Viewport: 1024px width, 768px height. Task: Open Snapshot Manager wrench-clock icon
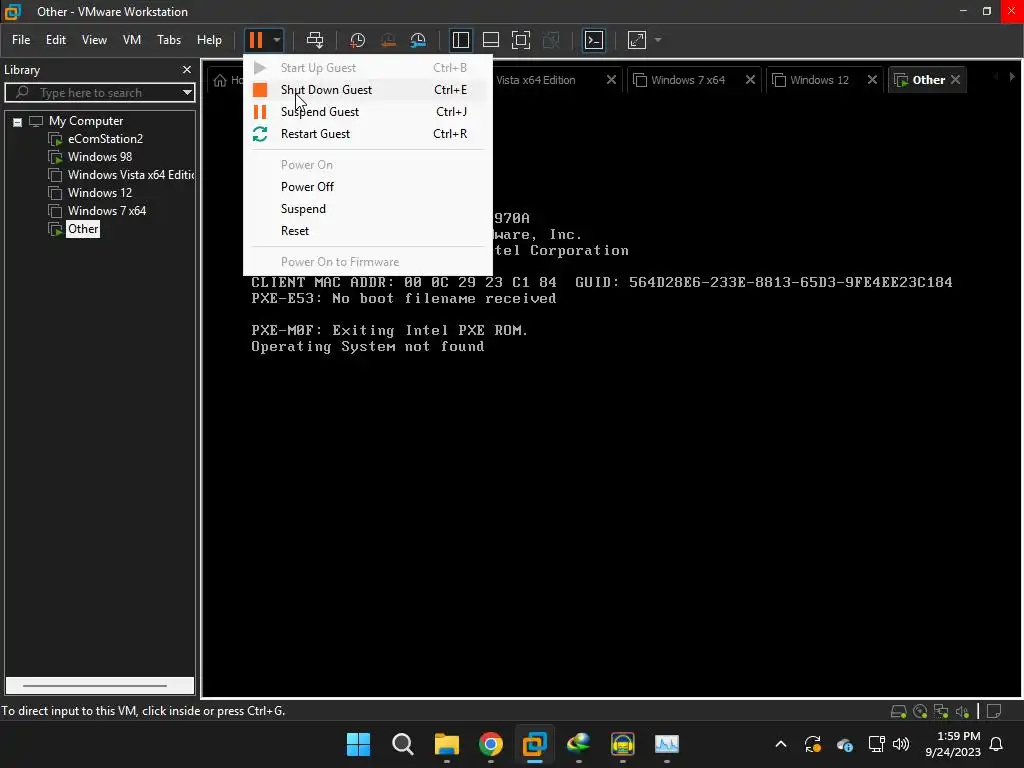pos(418,40)
